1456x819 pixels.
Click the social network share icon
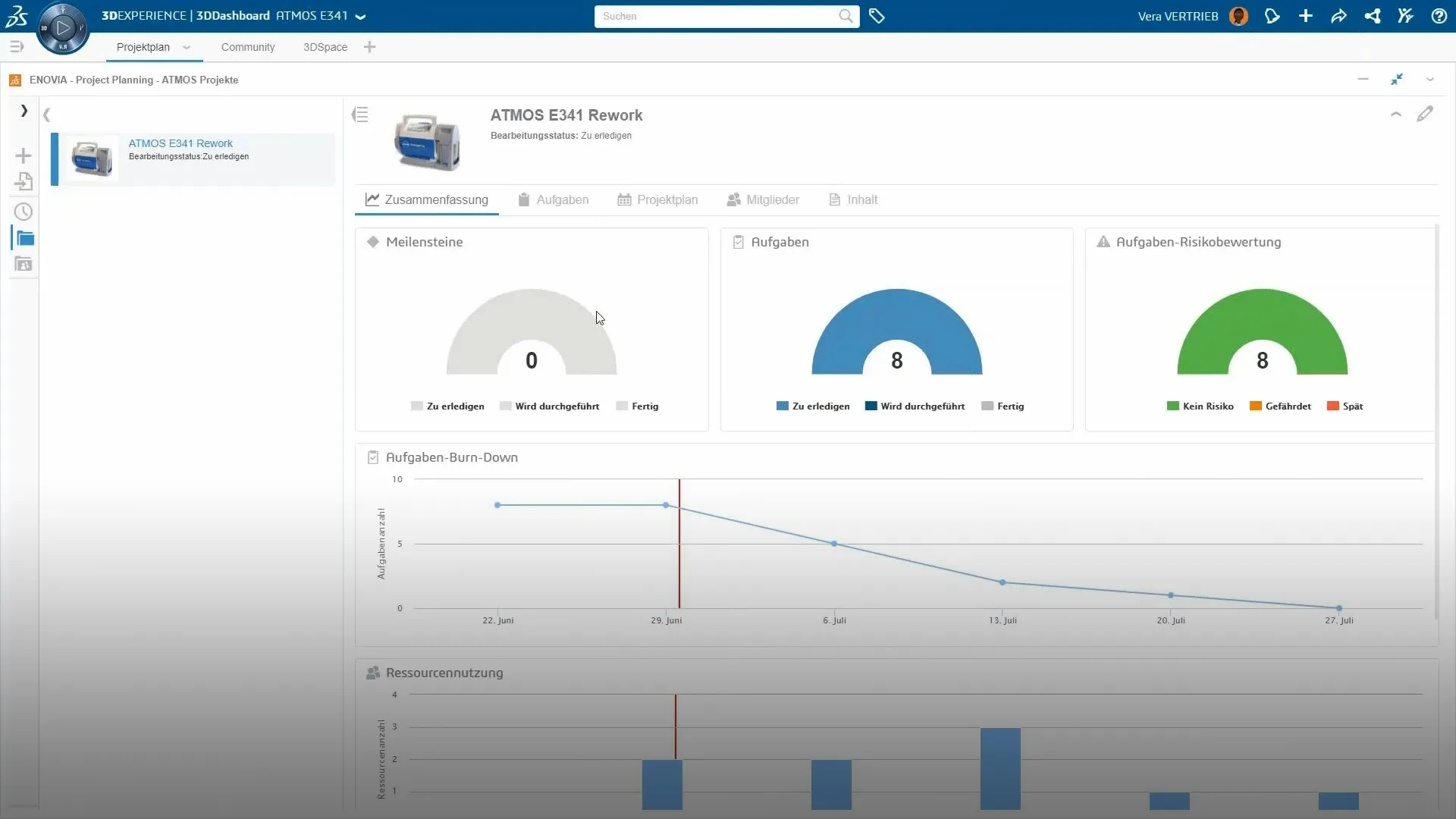1372,16
